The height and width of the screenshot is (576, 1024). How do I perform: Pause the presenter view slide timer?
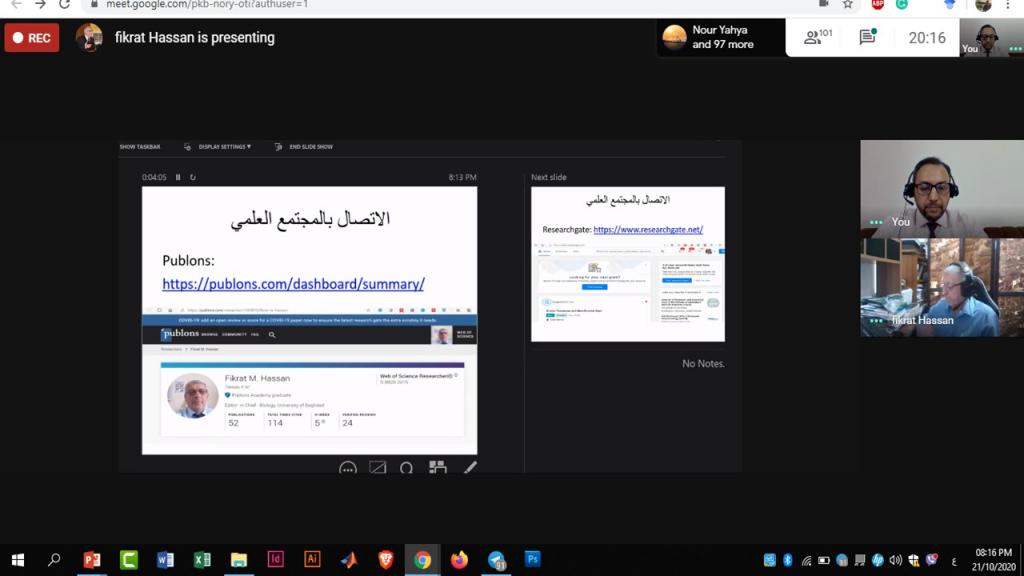[178, 177]
